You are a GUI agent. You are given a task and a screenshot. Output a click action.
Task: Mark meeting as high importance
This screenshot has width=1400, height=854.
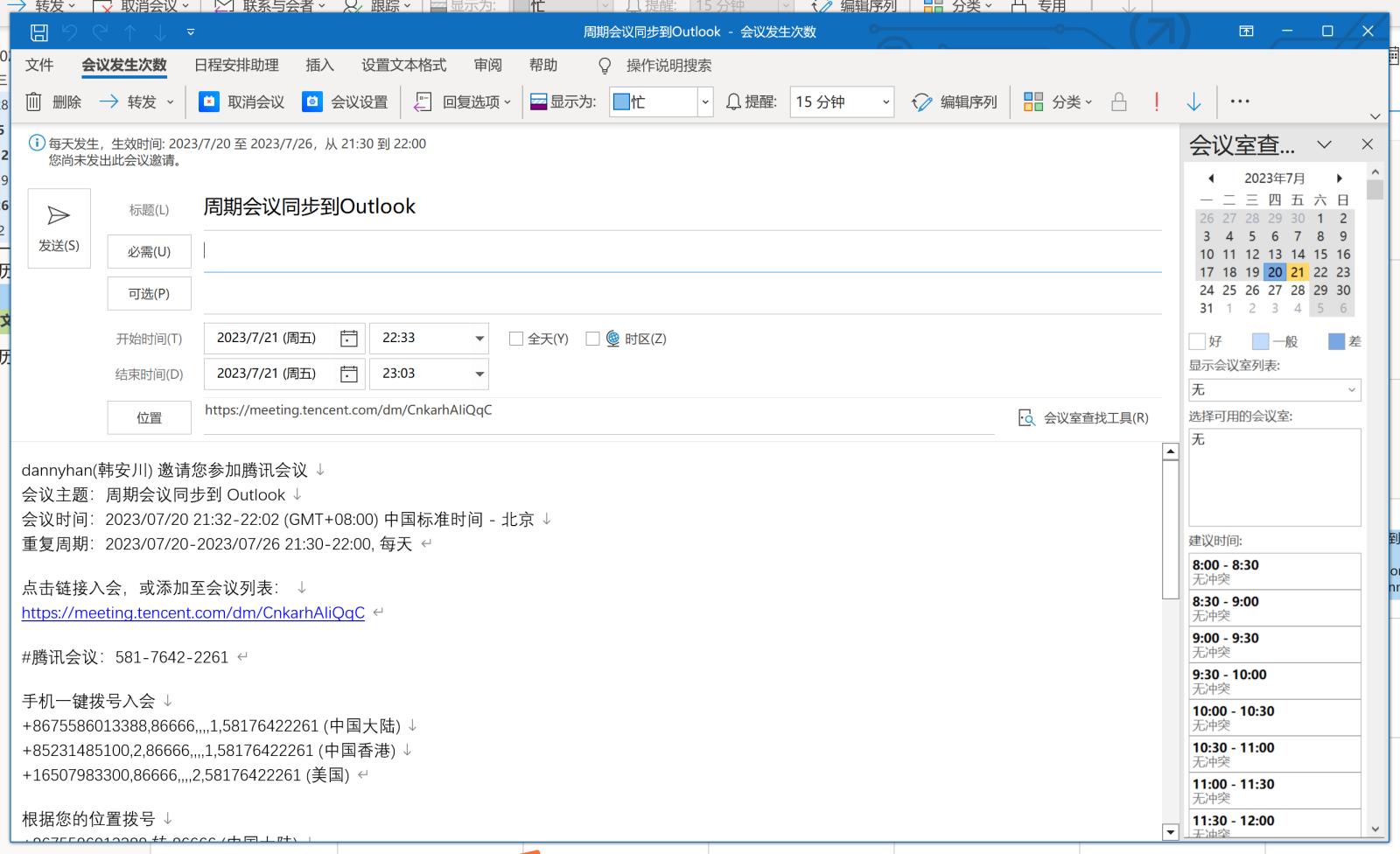point(1156,101)
